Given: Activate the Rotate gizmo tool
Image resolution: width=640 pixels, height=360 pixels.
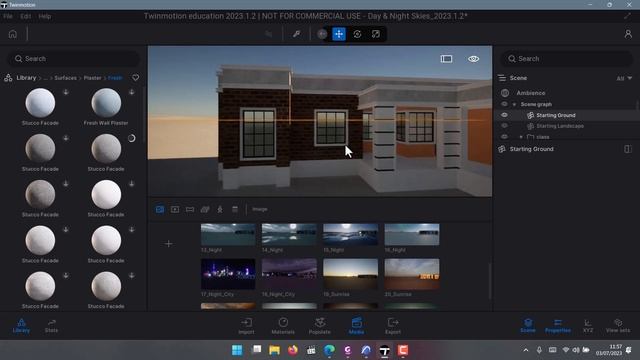Looking at the screenshot, I should 357,34.
